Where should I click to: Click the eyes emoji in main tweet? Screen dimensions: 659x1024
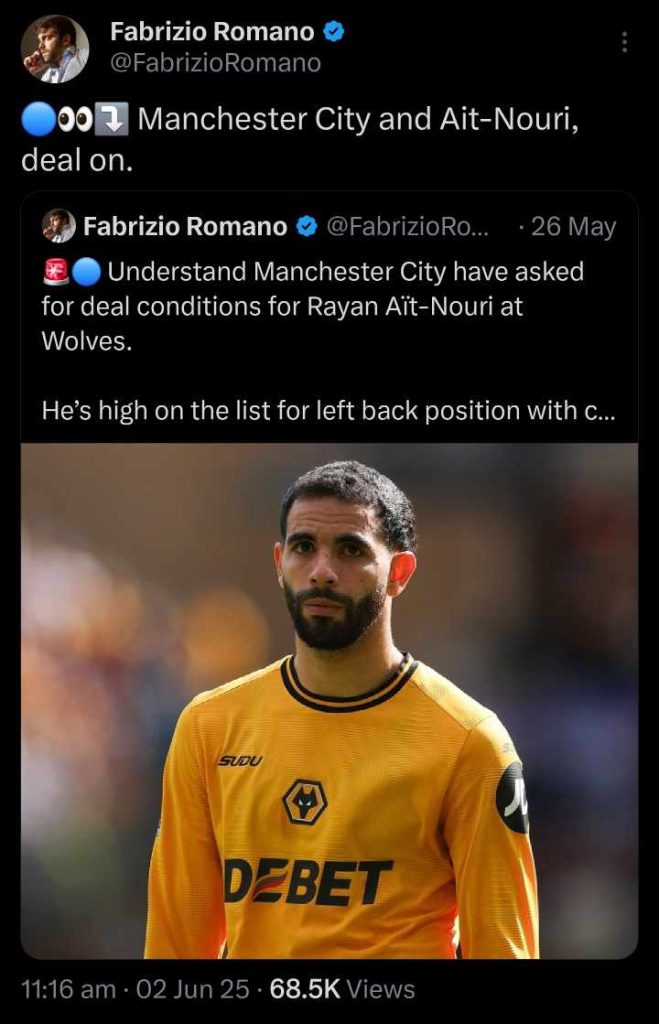click(75, 120)
